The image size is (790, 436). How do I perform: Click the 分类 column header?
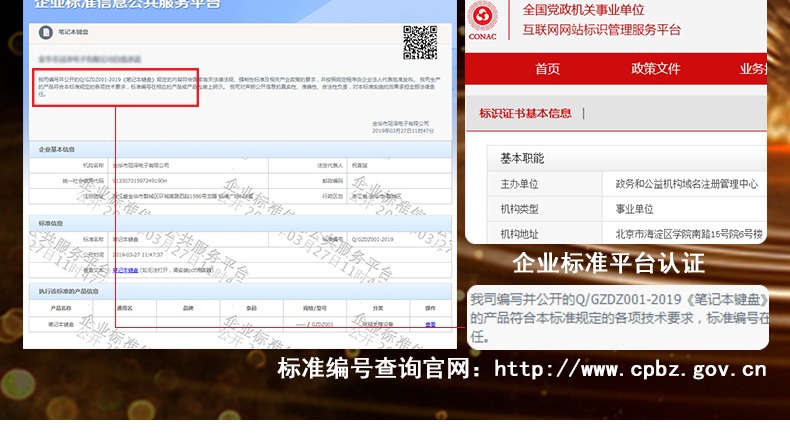click(x=378, y=308)
